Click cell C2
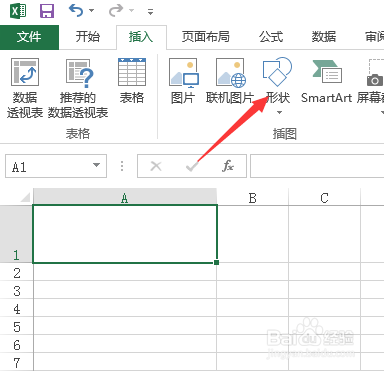Screen dimensions: 384x371 click(x=324, y=272)
